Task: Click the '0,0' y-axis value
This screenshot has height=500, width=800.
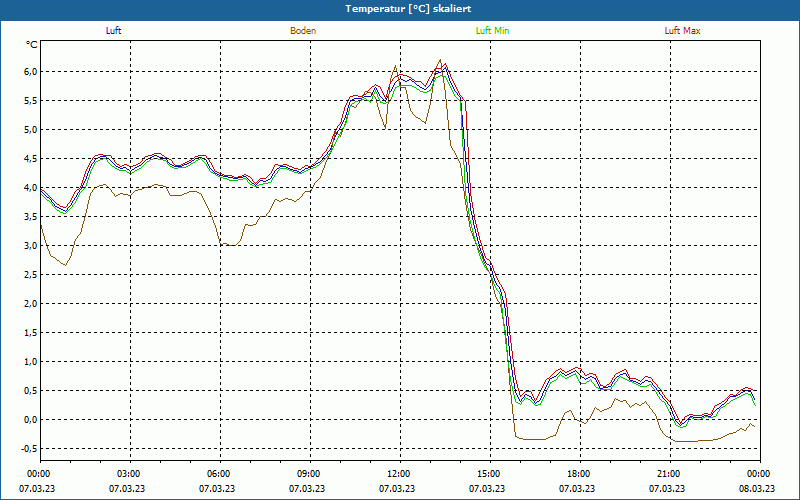Action: [x=31, y=420]
